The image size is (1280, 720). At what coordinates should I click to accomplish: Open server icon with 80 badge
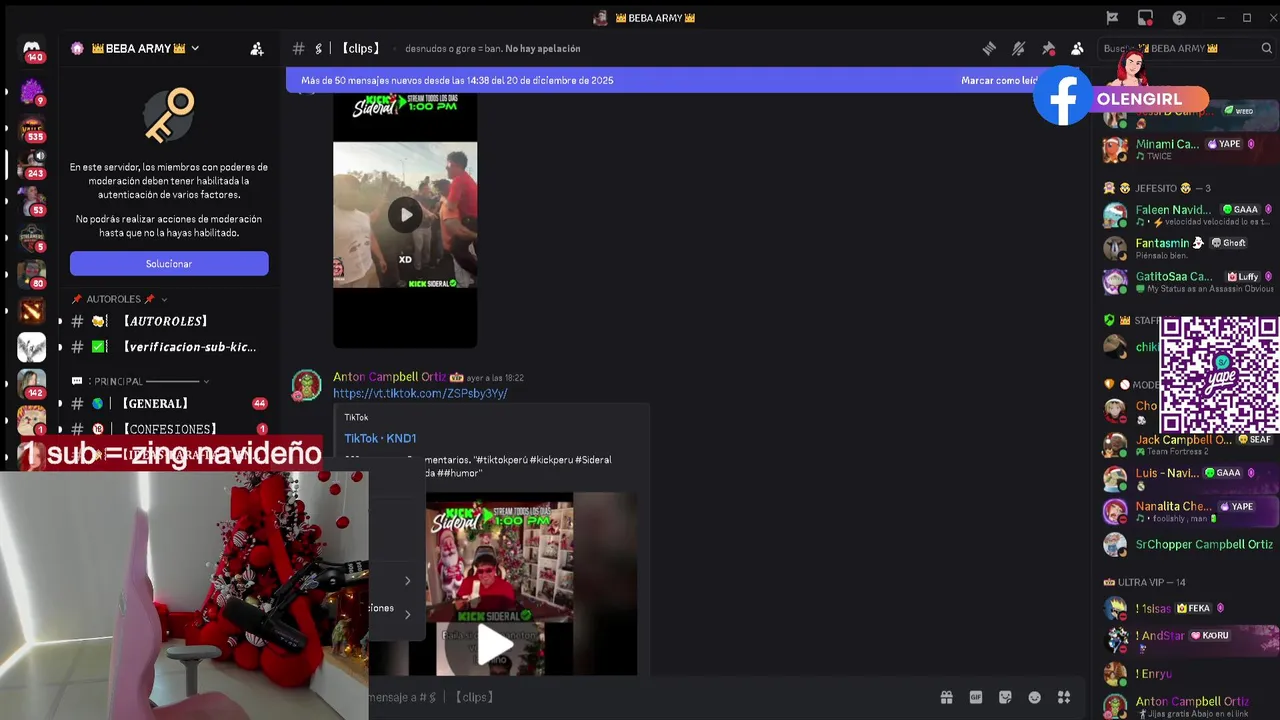(x=32, y=274)
